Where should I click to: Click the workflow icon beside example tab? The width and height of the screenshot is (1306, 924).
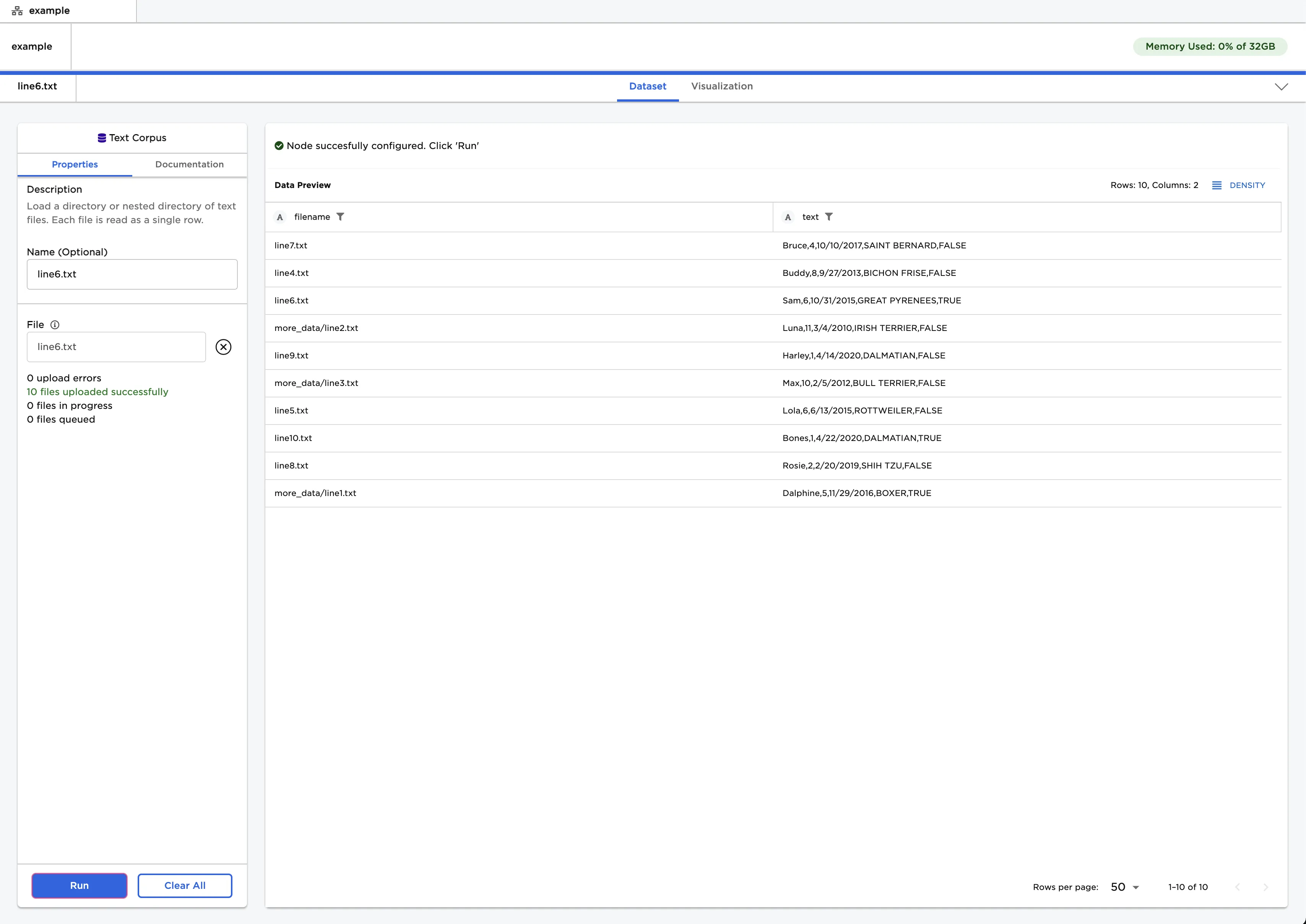[17, 11]
